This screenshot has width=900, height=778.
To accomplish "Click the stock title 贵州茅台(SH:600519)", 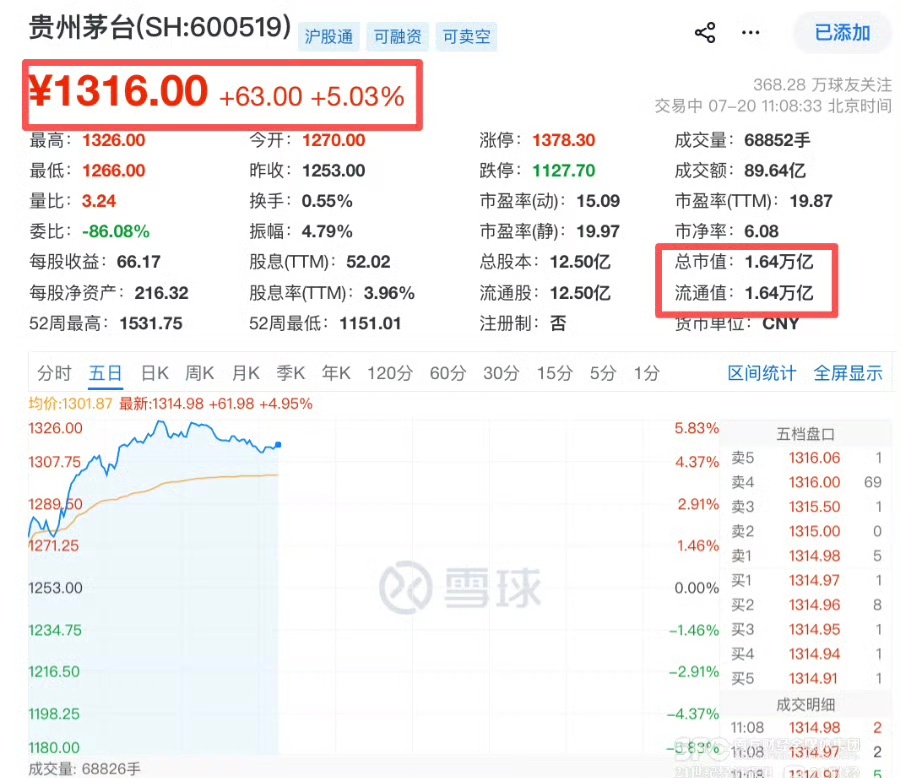I will click(160, 27).
